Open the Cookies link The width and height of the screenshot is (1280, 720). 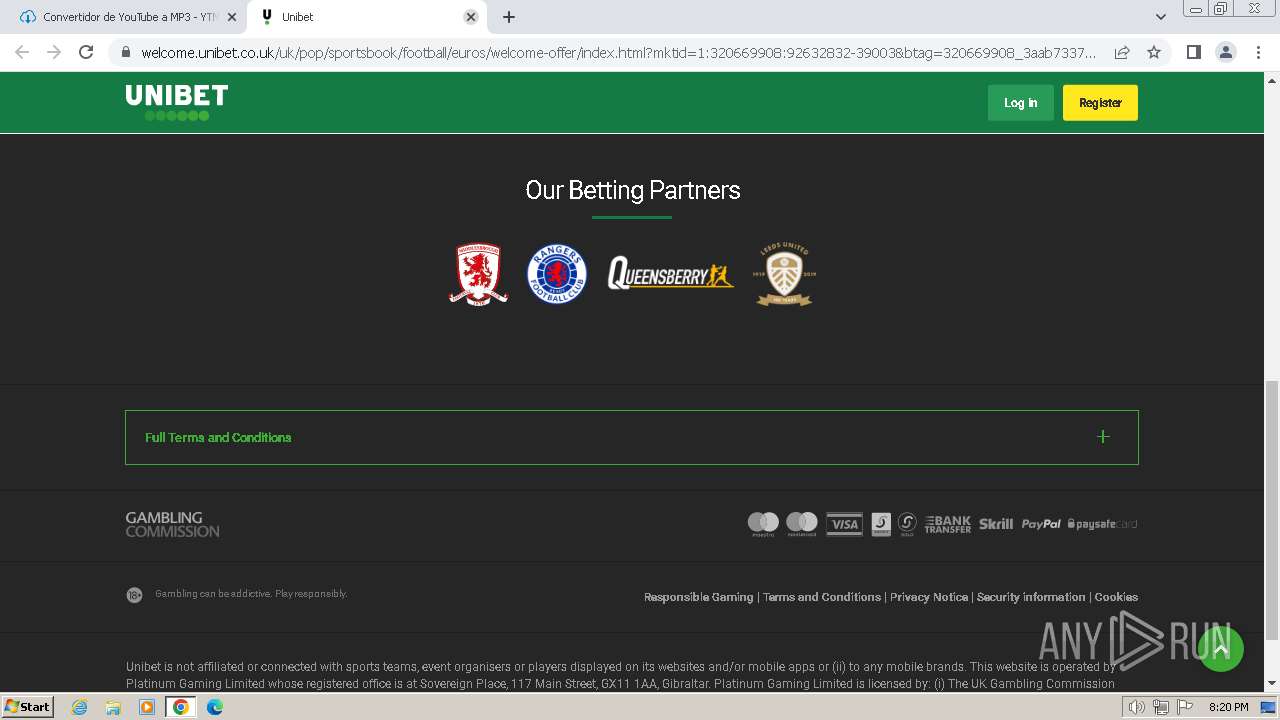tap(1116, 597)
